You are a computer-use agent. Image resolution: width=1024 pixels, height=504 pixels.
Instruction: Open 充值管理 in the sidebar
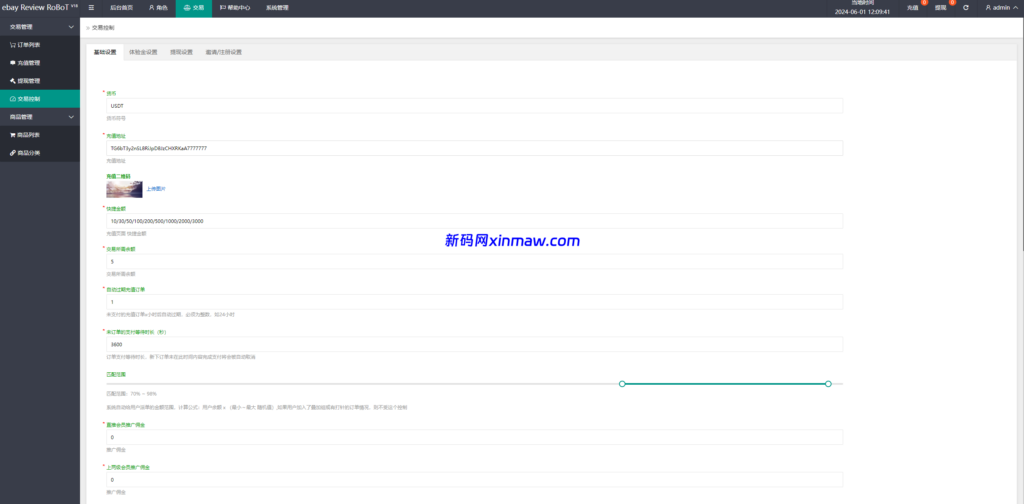(40, 63)
